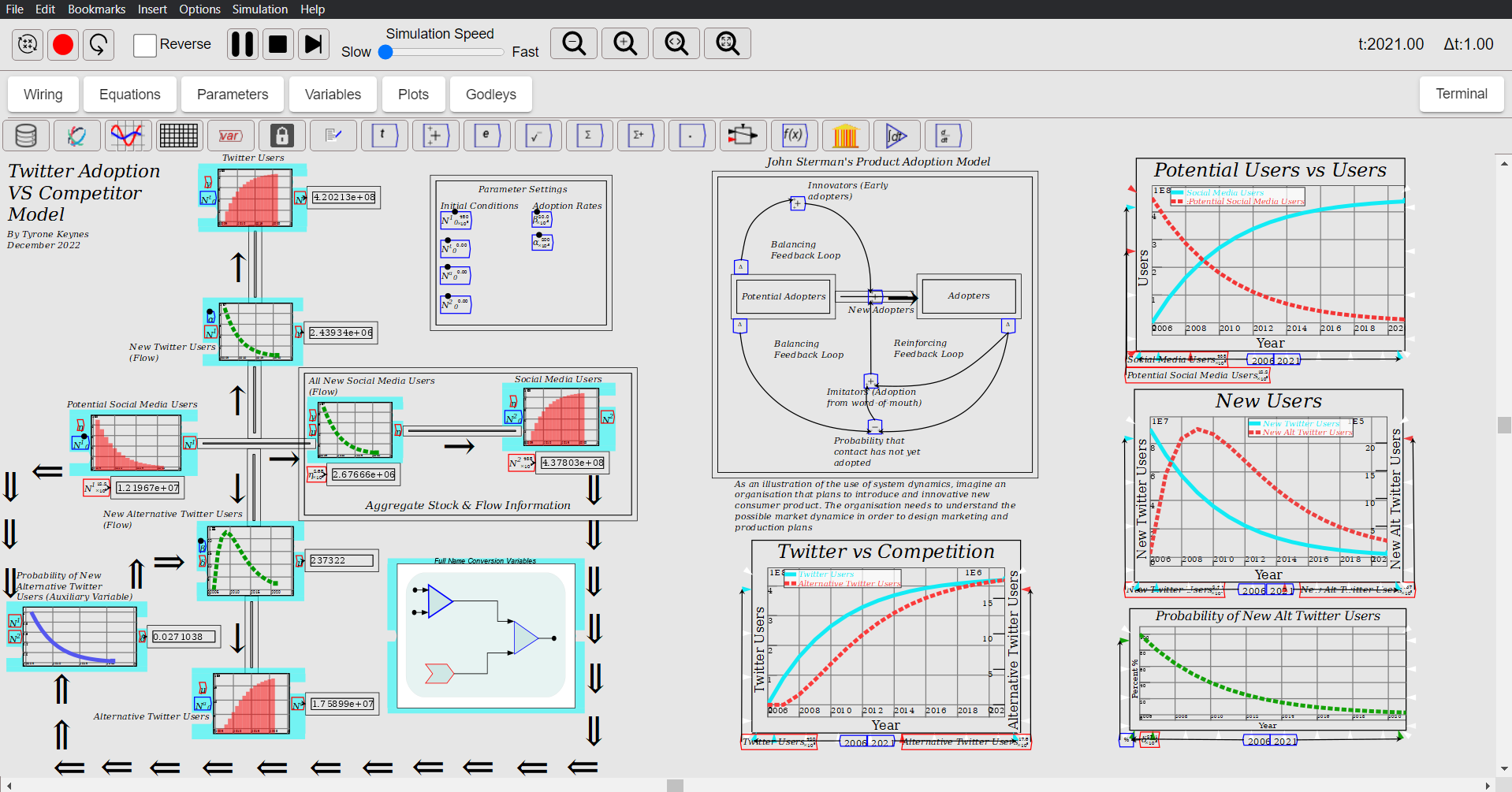Viewport: 1512px width, 792px height.
Task: Open the Bookmarks menu
Action: 96,9
